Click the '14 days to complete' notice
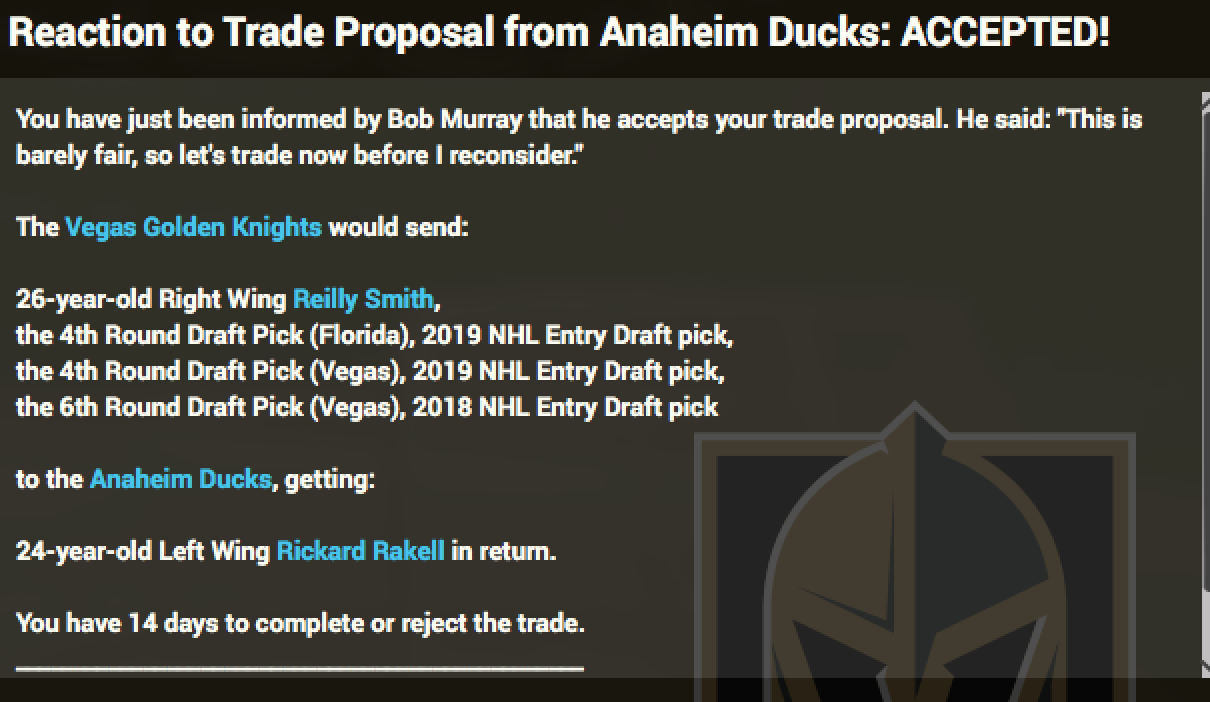 [x=300, y=623]
